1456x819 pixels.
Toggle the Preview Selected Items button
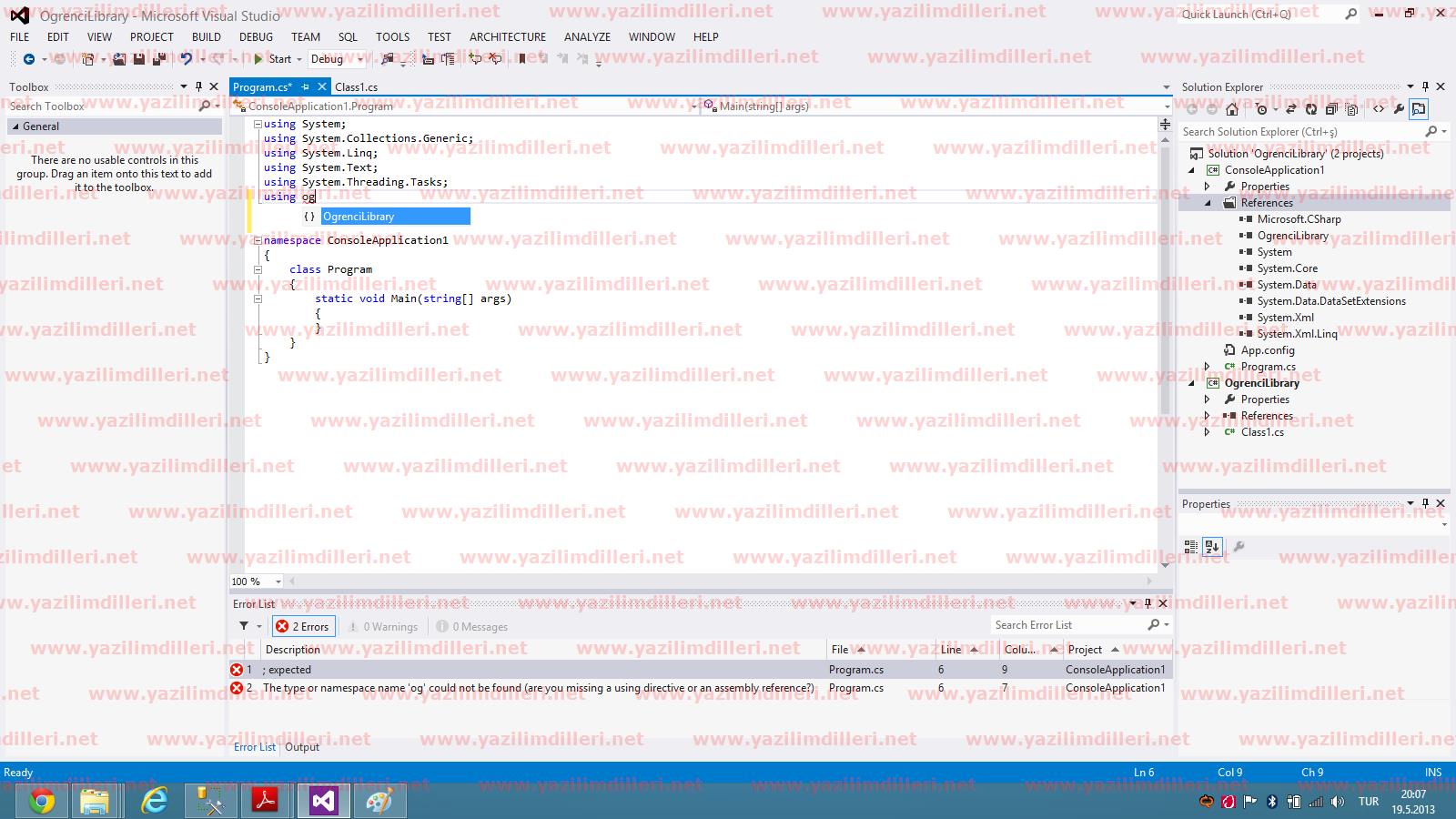click(x=1420, y=109)
